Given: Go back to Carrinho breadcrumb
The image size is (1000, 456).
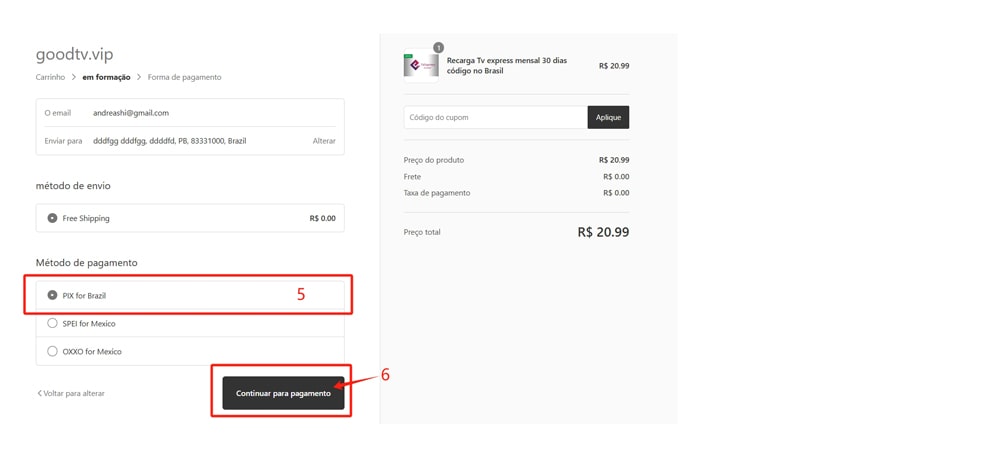Looking at the screenshot, I should pyautogui.click(x=50, y=77).
